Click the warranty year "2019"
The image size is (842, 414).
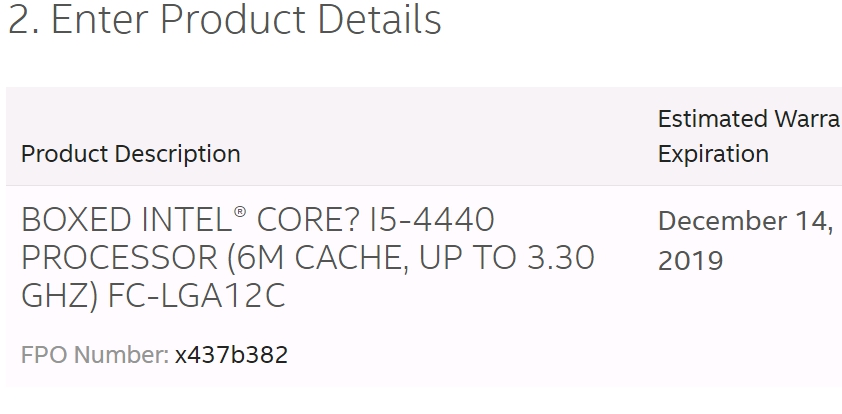[690, 261]
